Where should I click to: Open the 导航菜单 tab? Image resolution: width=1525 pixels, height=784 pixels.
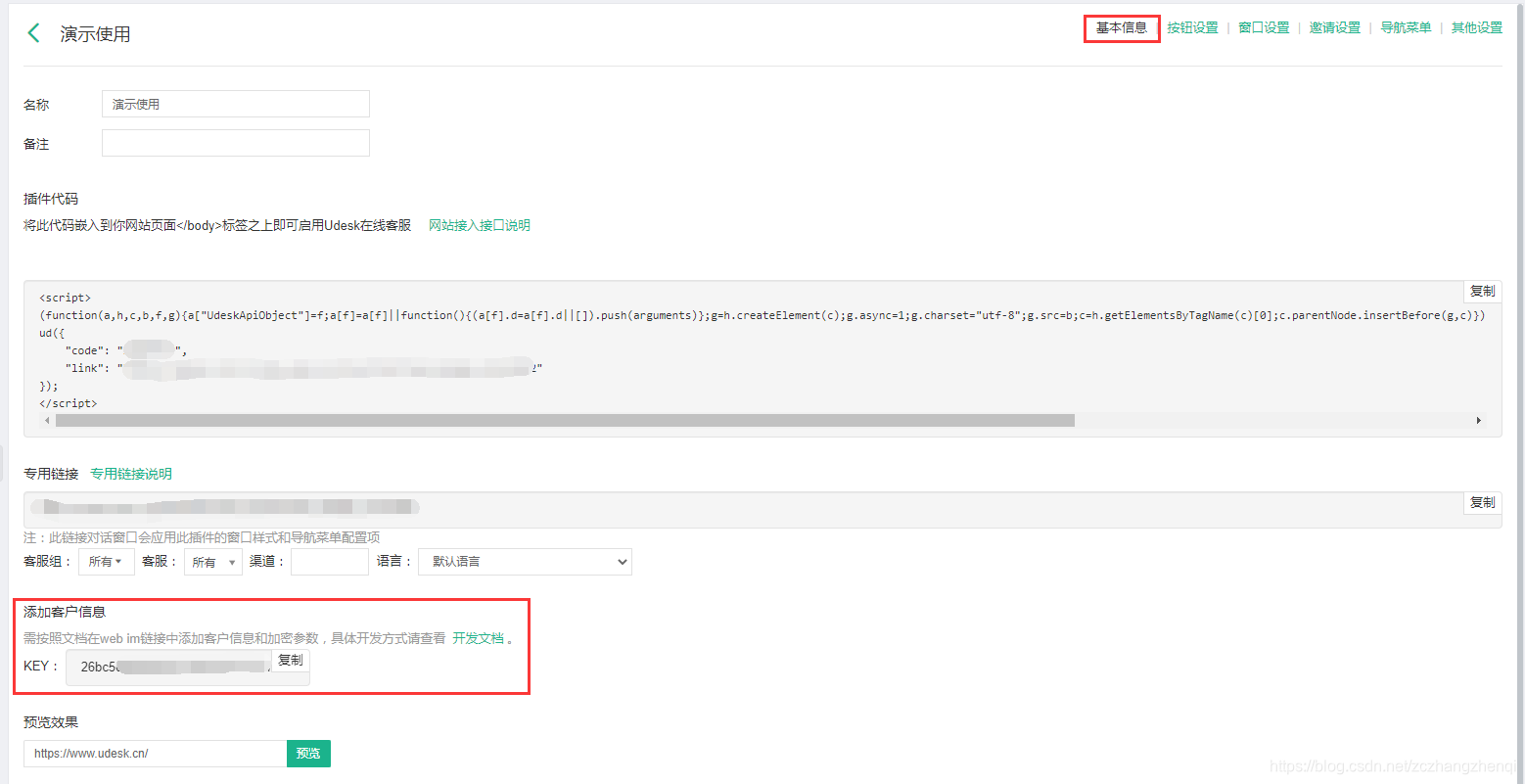pos(1406,28)
